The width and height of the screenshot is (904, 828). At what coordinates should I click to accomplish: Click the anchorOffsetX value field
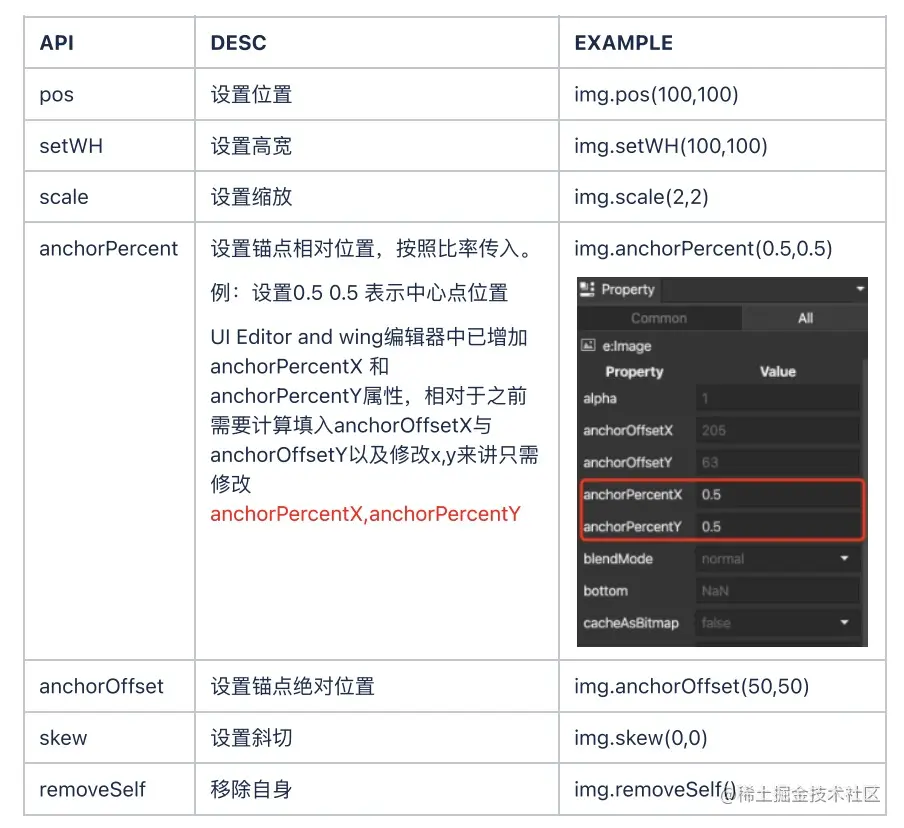point(777,430)
